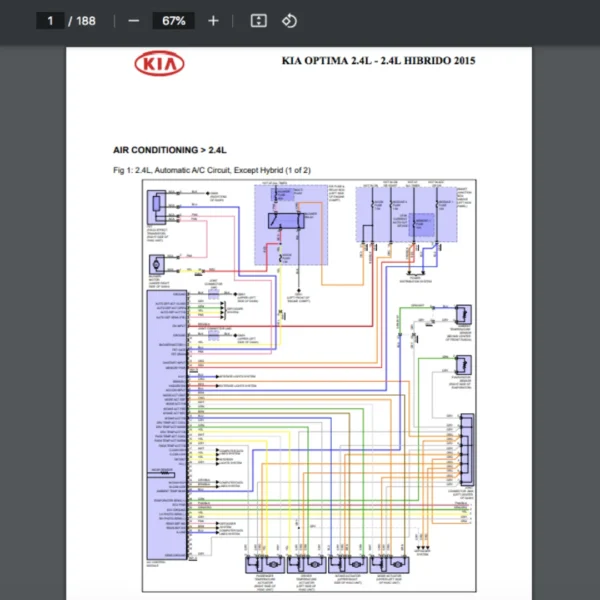Click the Fig 1 Automatic A/C Circuit caption

click(212, 170)
